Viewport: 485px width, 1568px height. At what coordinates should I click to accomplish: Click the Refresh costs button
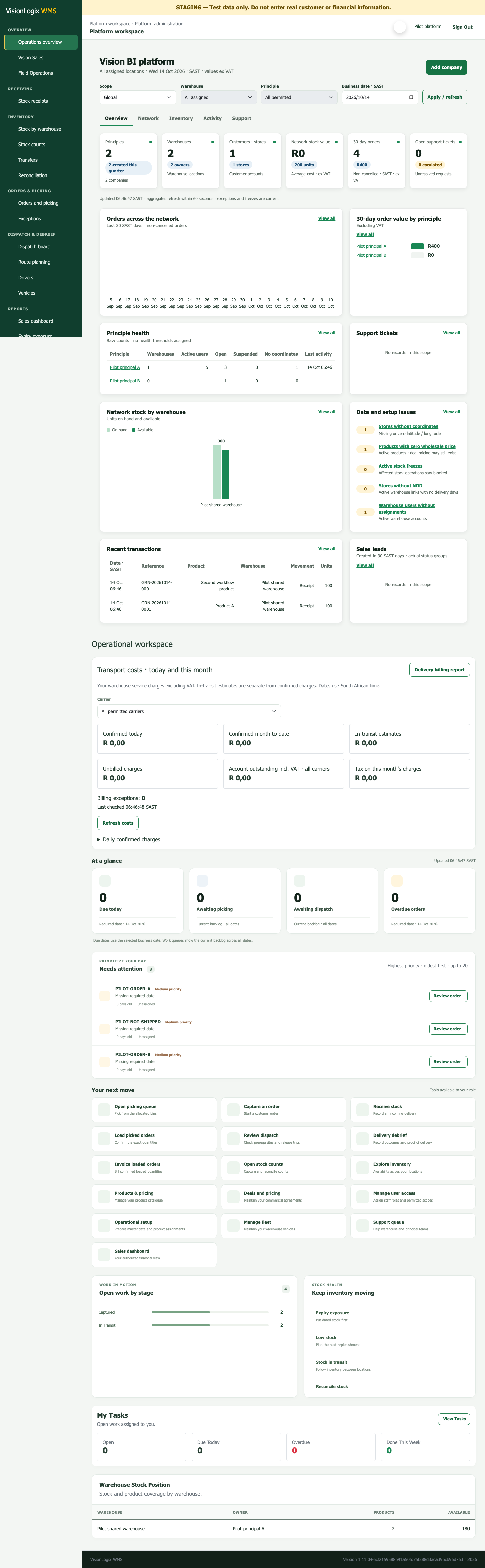[x=118, y=823]
